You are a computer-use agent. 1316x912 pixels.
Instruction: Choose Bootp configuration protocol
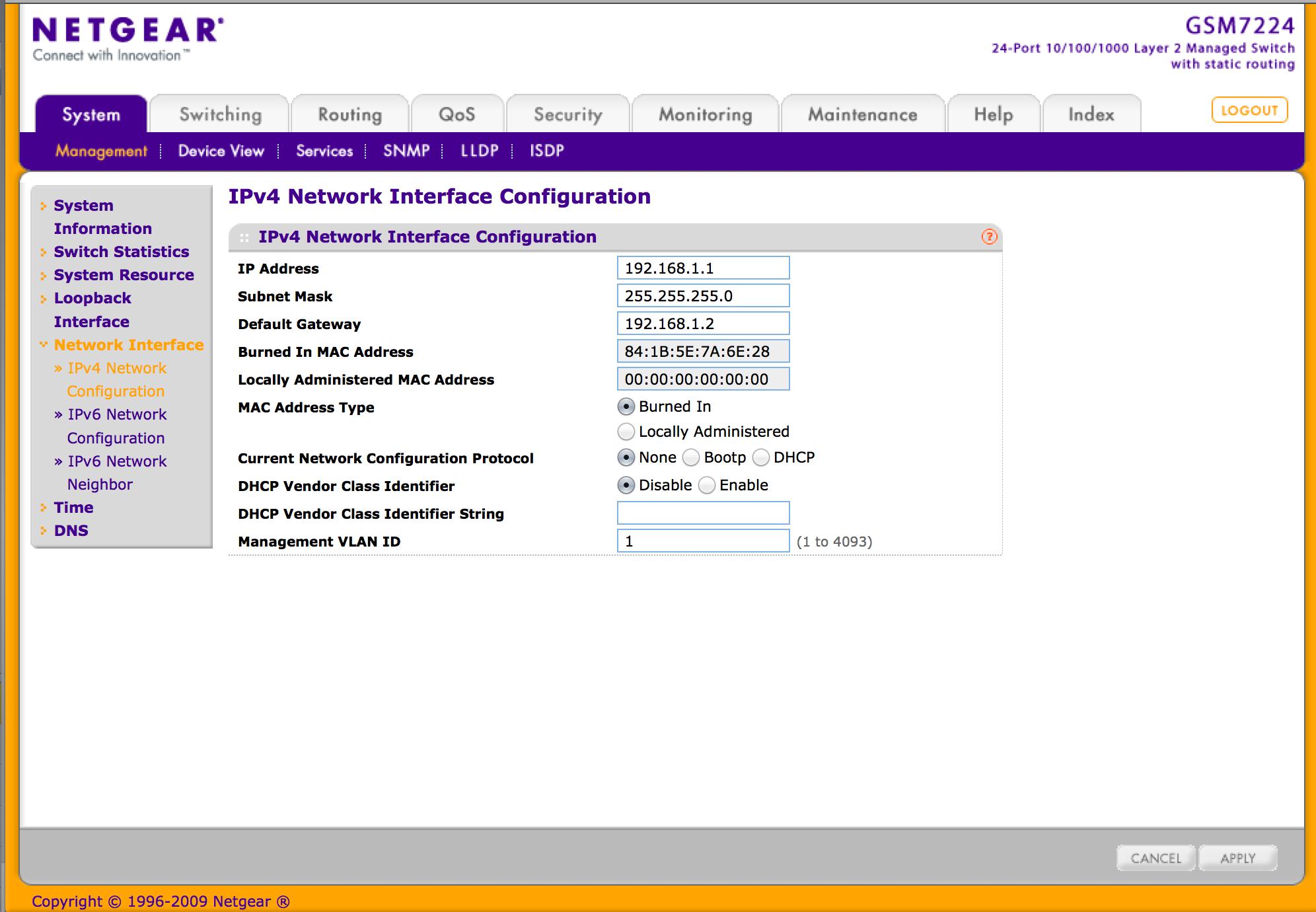click(692, 457)
